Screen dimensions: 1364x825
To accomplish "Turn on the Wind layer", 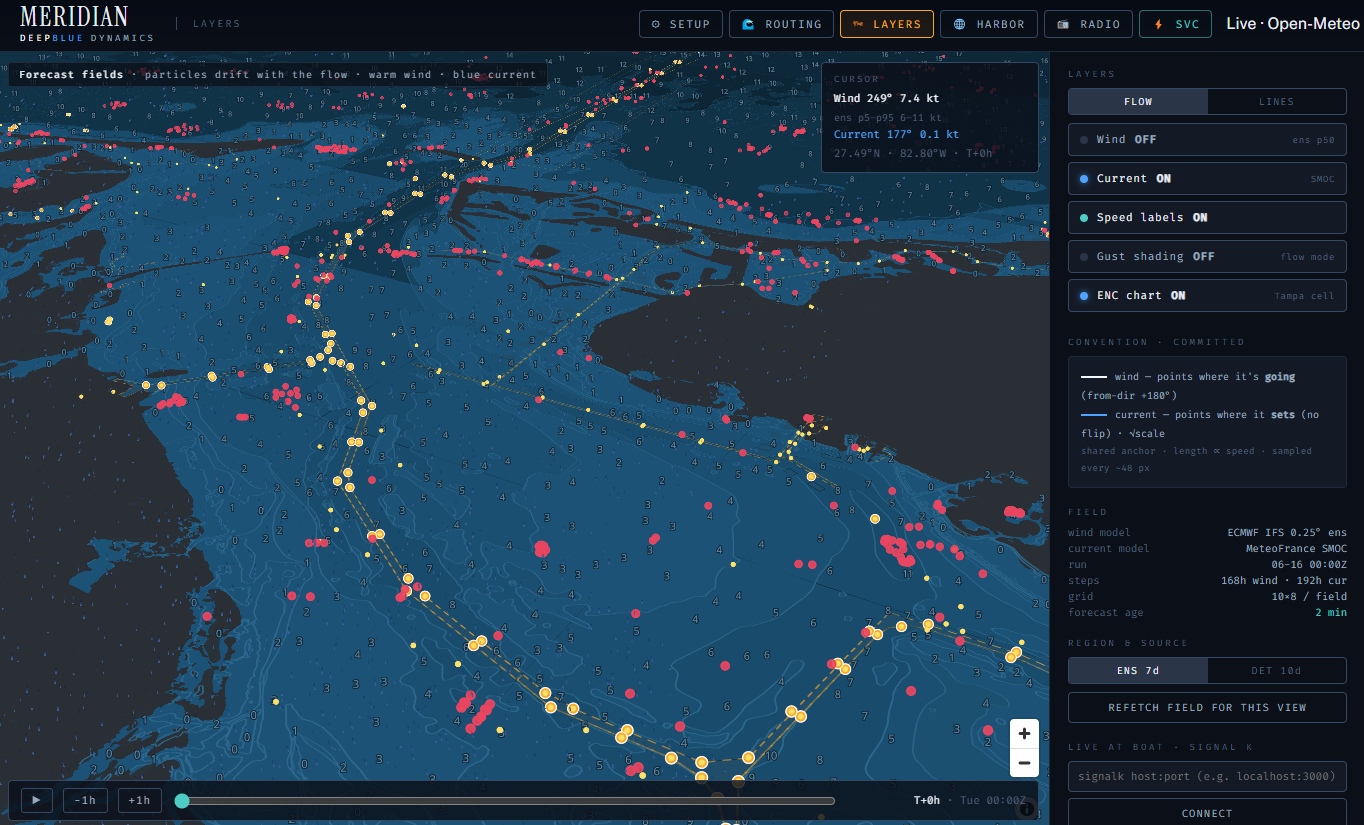I will 1207,140.
